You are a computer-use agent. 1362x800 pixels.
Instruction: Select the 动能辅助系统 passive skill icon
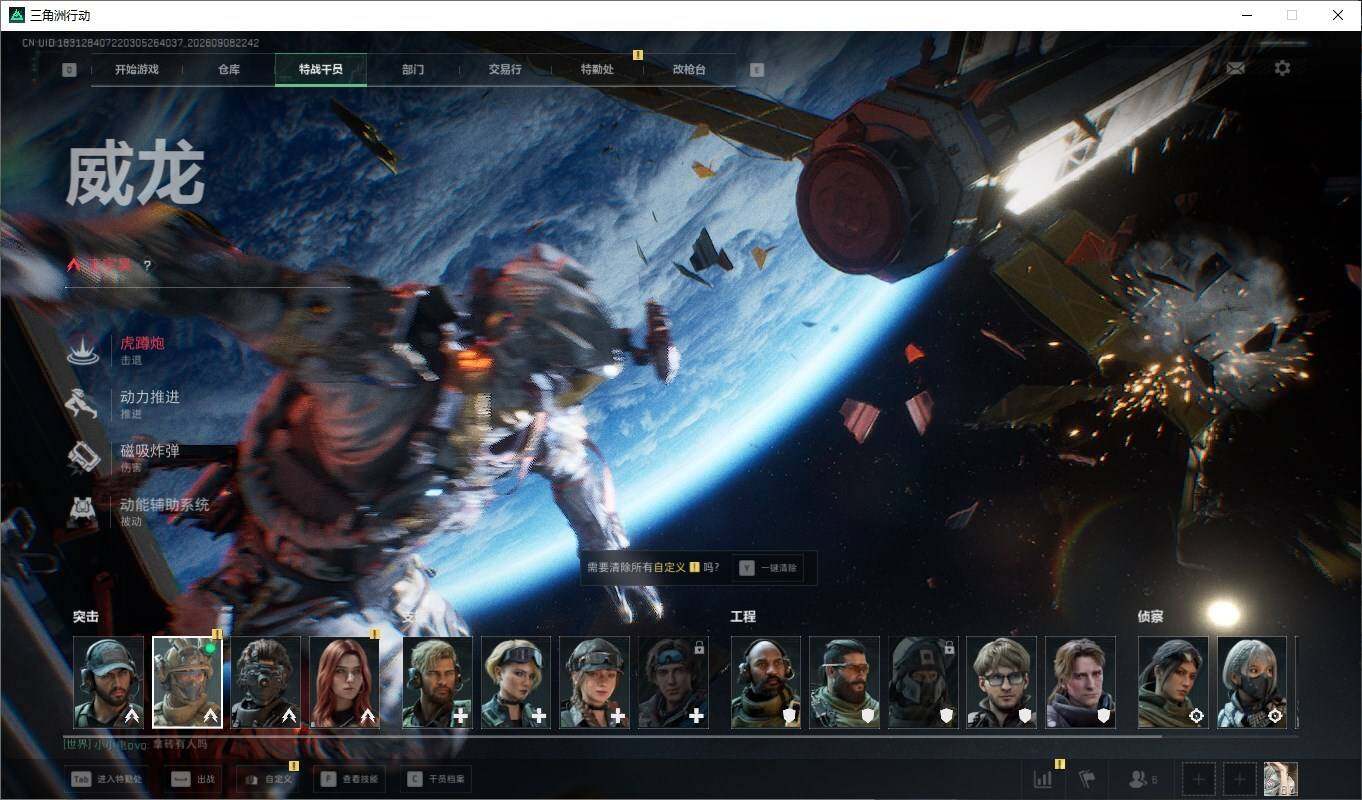click(x=83, y=512)
